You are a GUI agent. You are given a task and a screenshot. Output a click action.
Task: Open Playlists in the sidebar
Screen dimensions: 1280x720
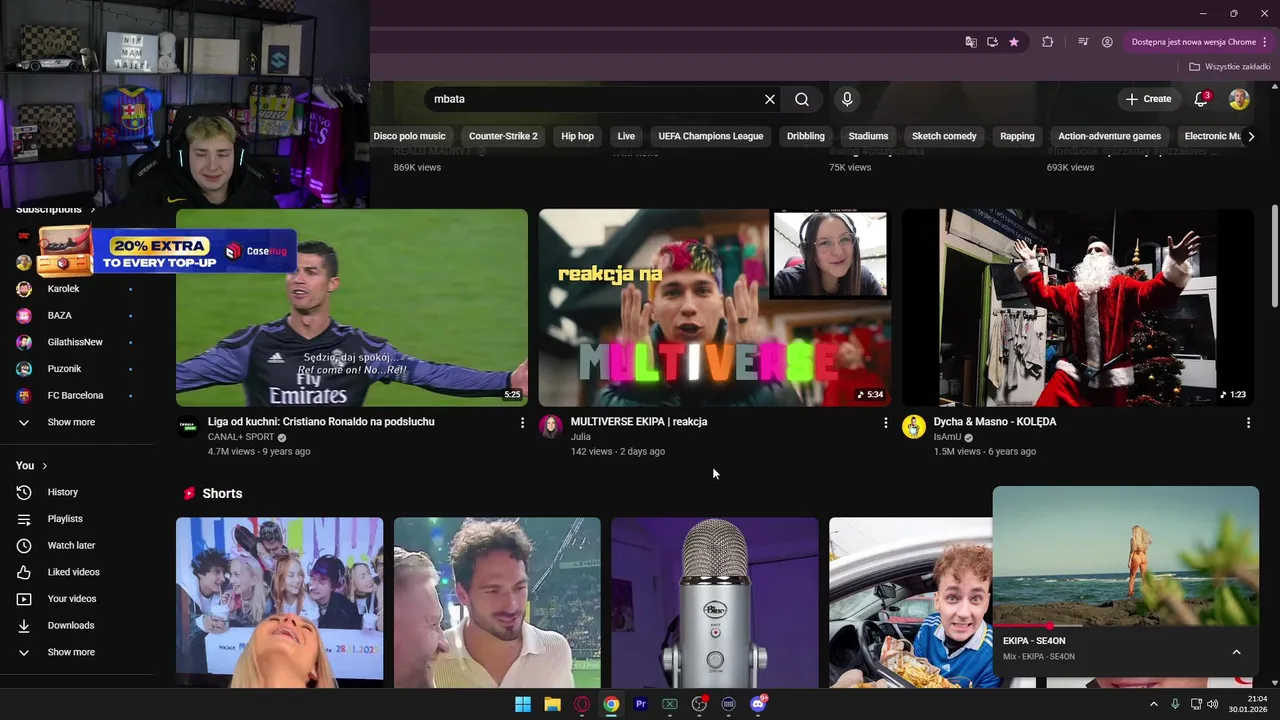pyautogui.click(x=65, y=519)
